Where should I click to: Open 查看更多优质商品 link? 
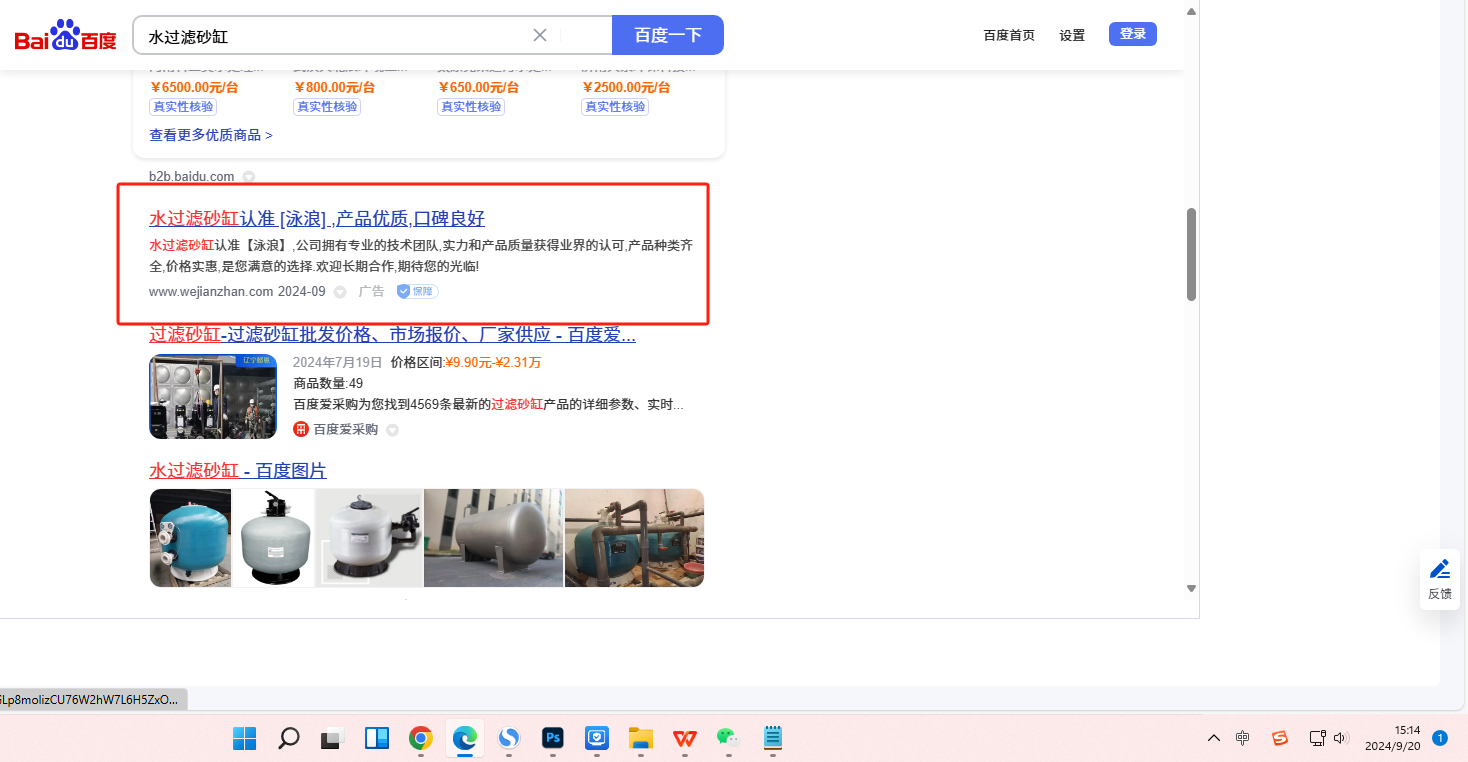(x=211, y=135)
